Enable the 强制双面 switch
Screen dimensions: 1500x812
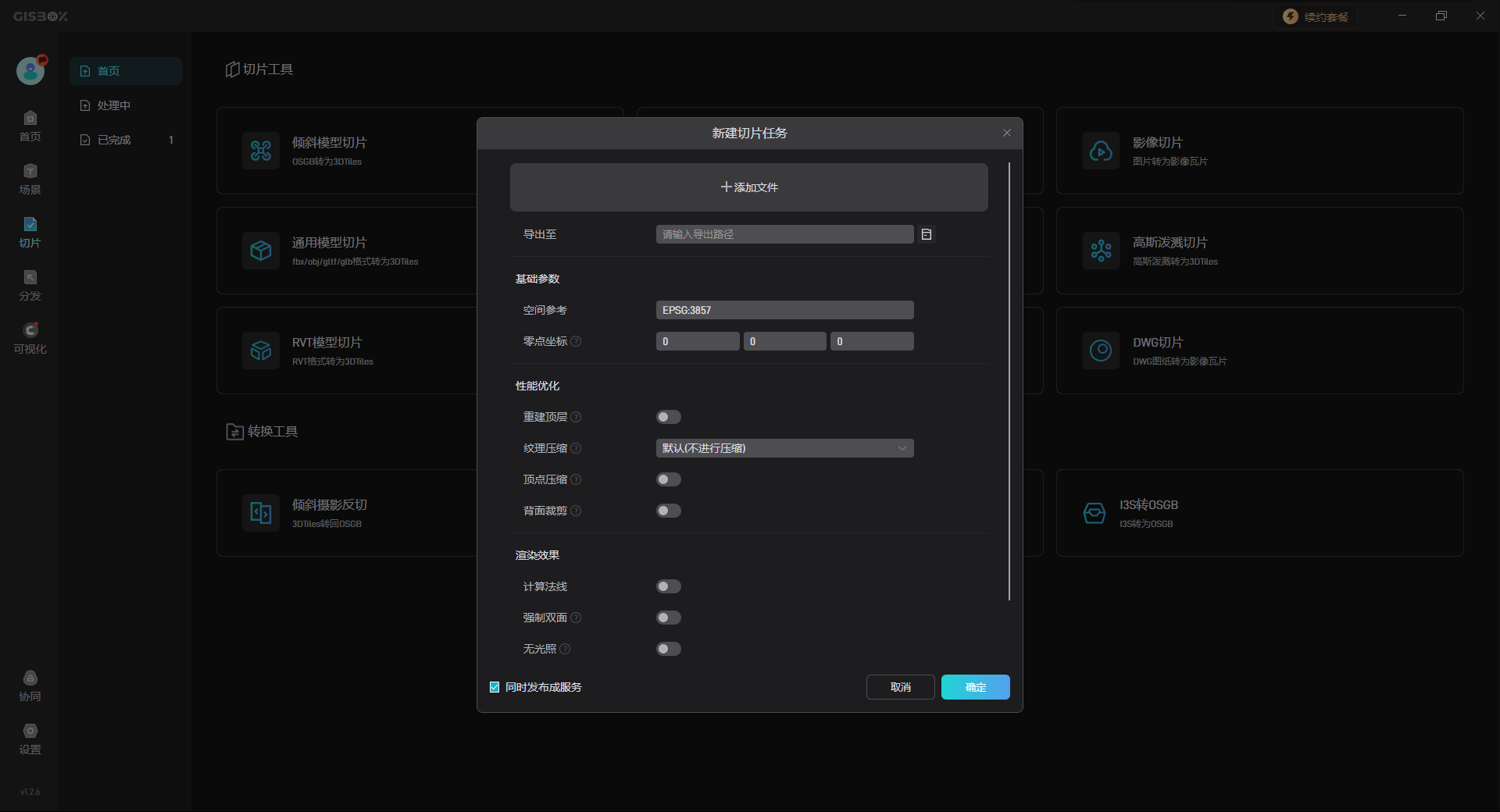pos(669,618)
